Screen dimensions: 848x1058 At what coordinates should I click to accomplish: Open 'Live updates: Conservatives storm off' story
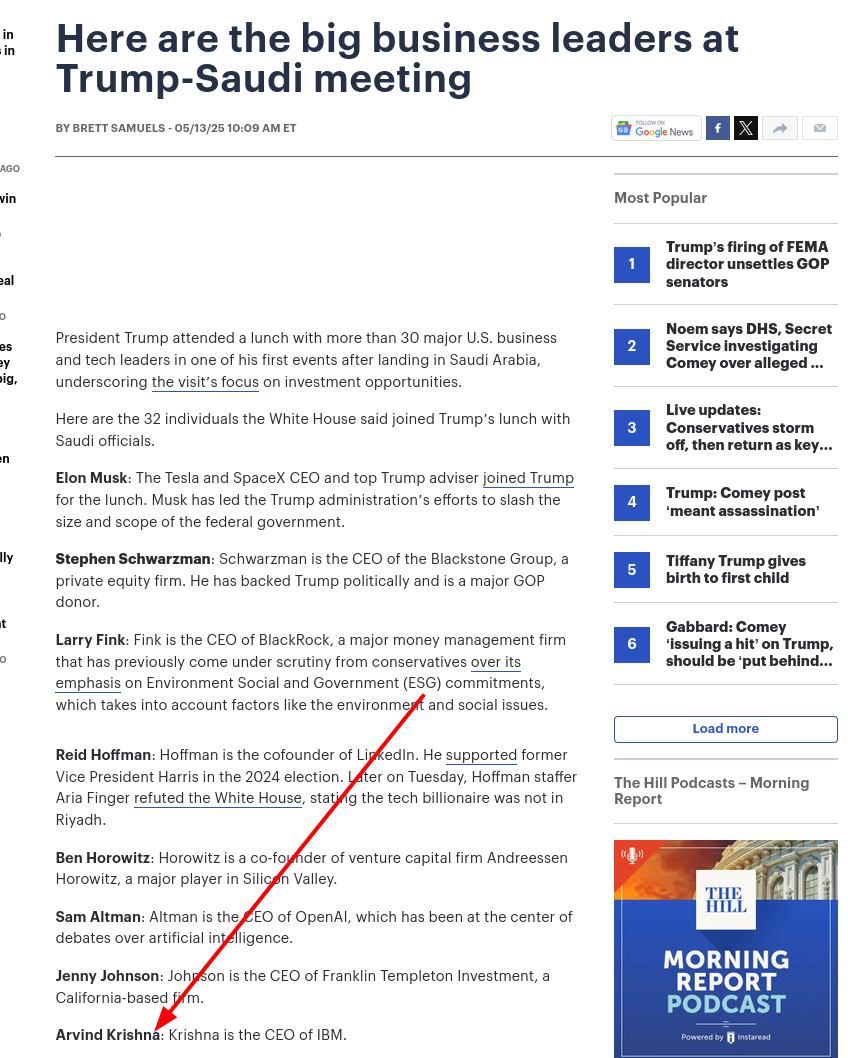(749, 428)
